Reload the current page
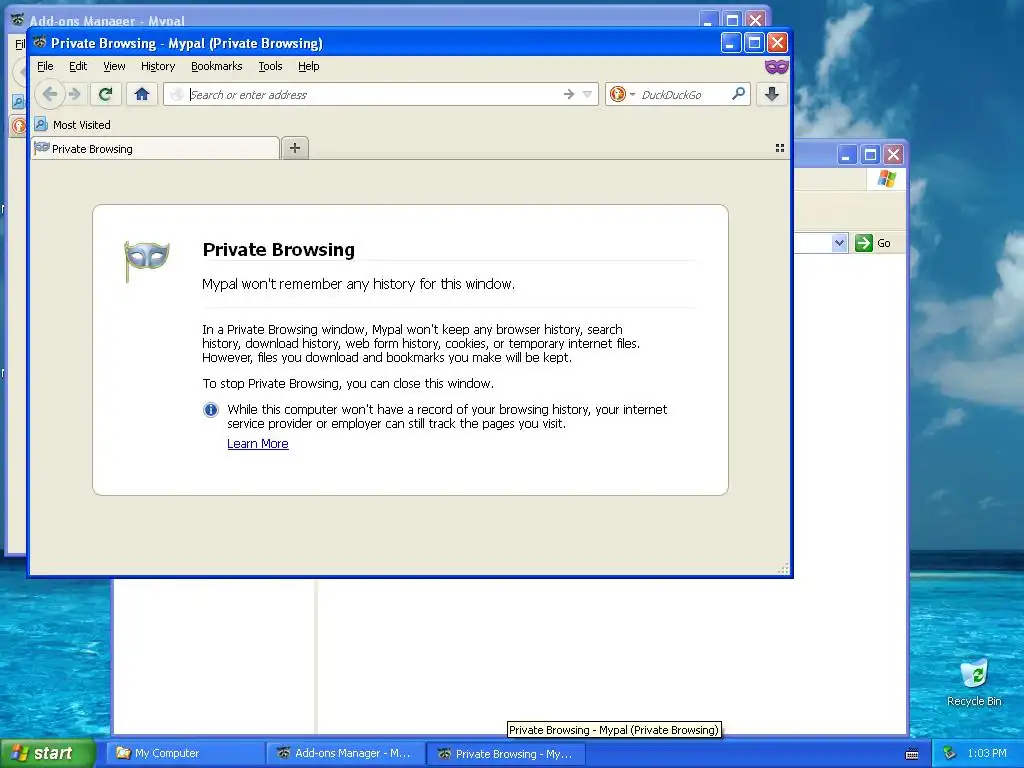This screenshot has width=1024, height=768. point(105,95)
